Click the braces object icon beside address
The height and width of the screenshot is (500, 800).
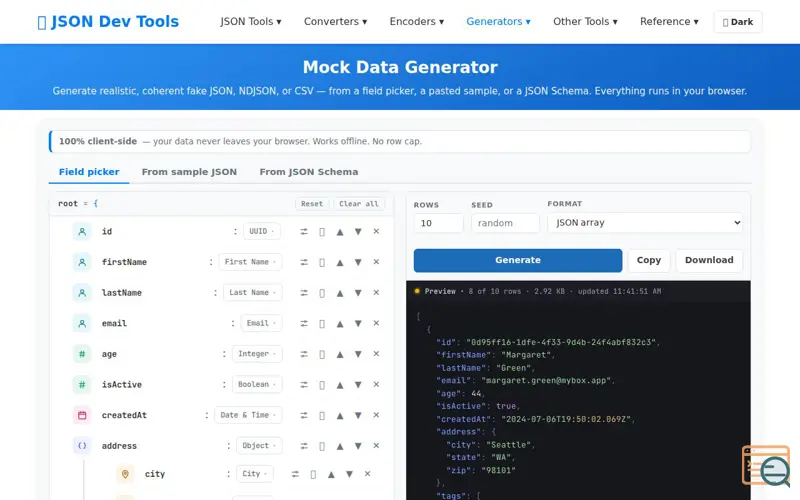(82, 446)
